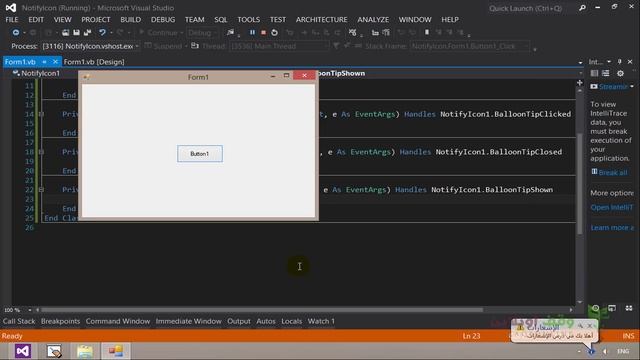The width and height of the screenshot is (640, 360).
Task: Click the Save All toolbar icon
Action: (x=87, y=32)
